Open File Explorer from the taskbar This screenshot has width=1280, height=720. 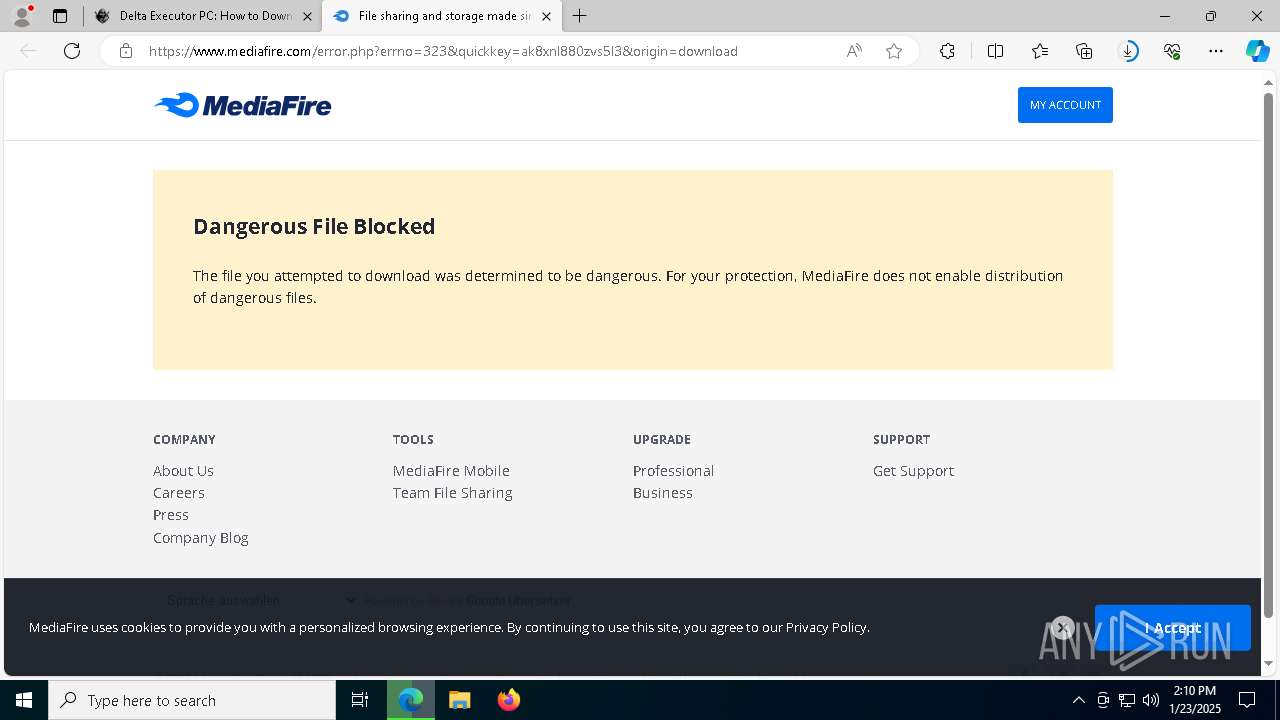459,700
